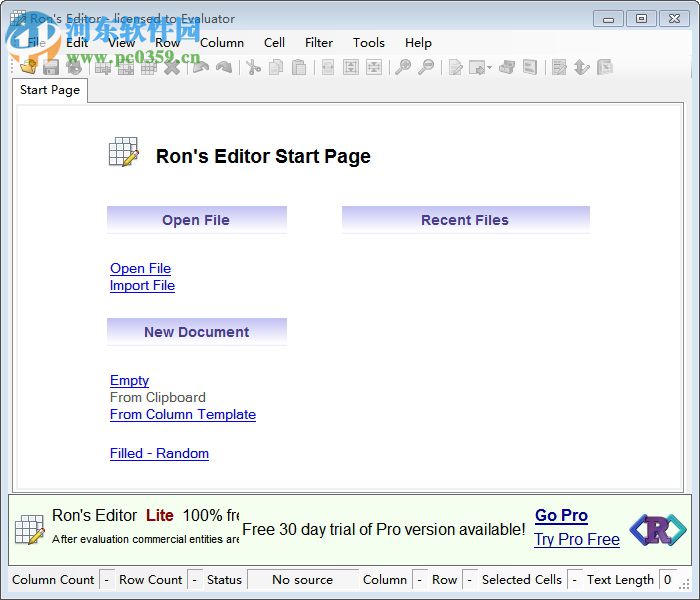
Task: Click the Copy toolbar icon
Action: point(276,67)
